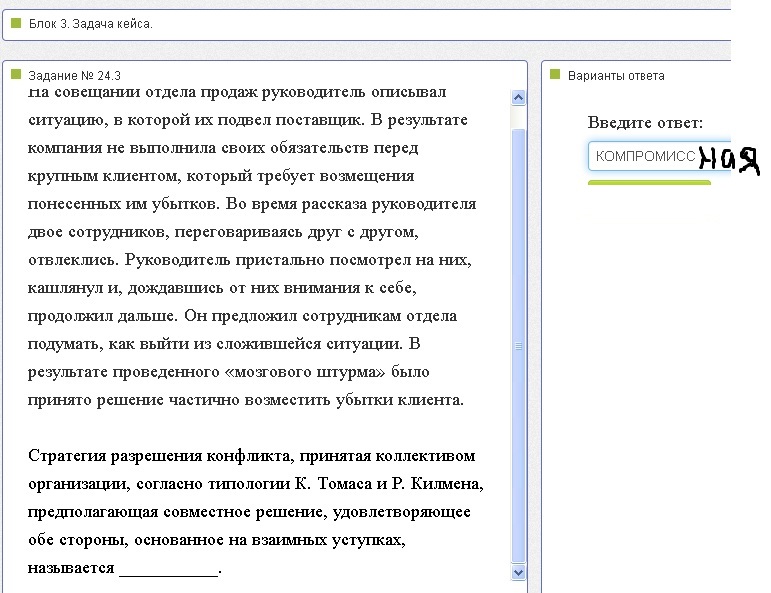Screen dimensions: 771x593
Task: Click the phrase «мозгового штурма» in the text
Action: click(305, 372)
